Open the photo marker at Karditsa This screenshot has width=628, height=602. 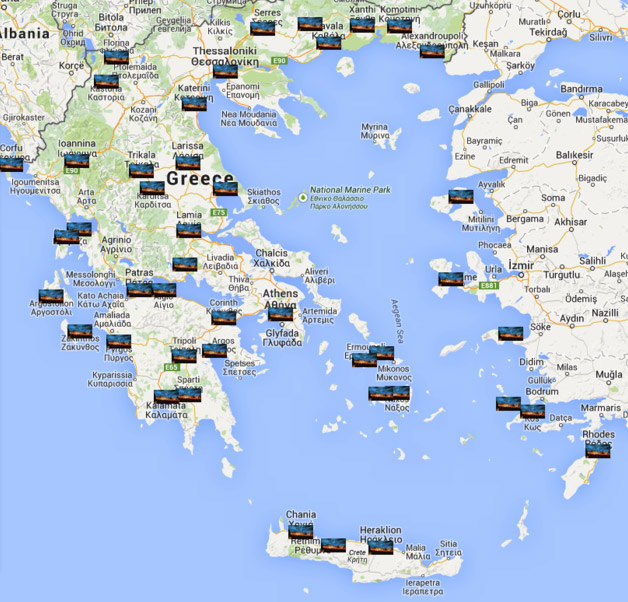click(x=152, y=188)
